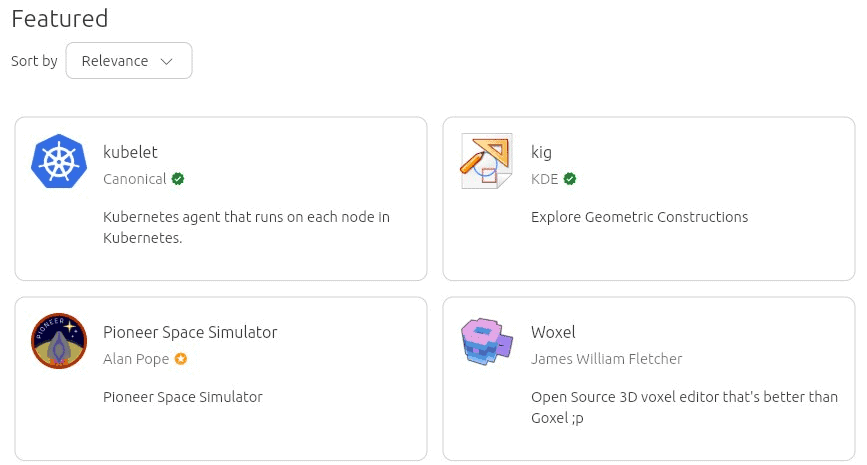The width and height of the screenshot is (867, 465).
Task: Click Canonical's green verified checkmark
Action: (x=177, y=179)
